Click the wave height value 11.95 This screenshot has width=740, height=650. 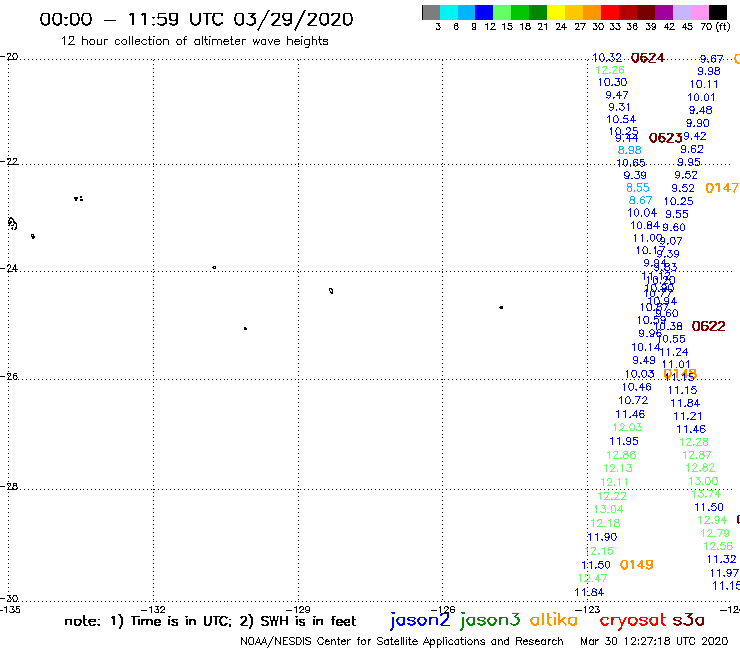coord(624,441)
